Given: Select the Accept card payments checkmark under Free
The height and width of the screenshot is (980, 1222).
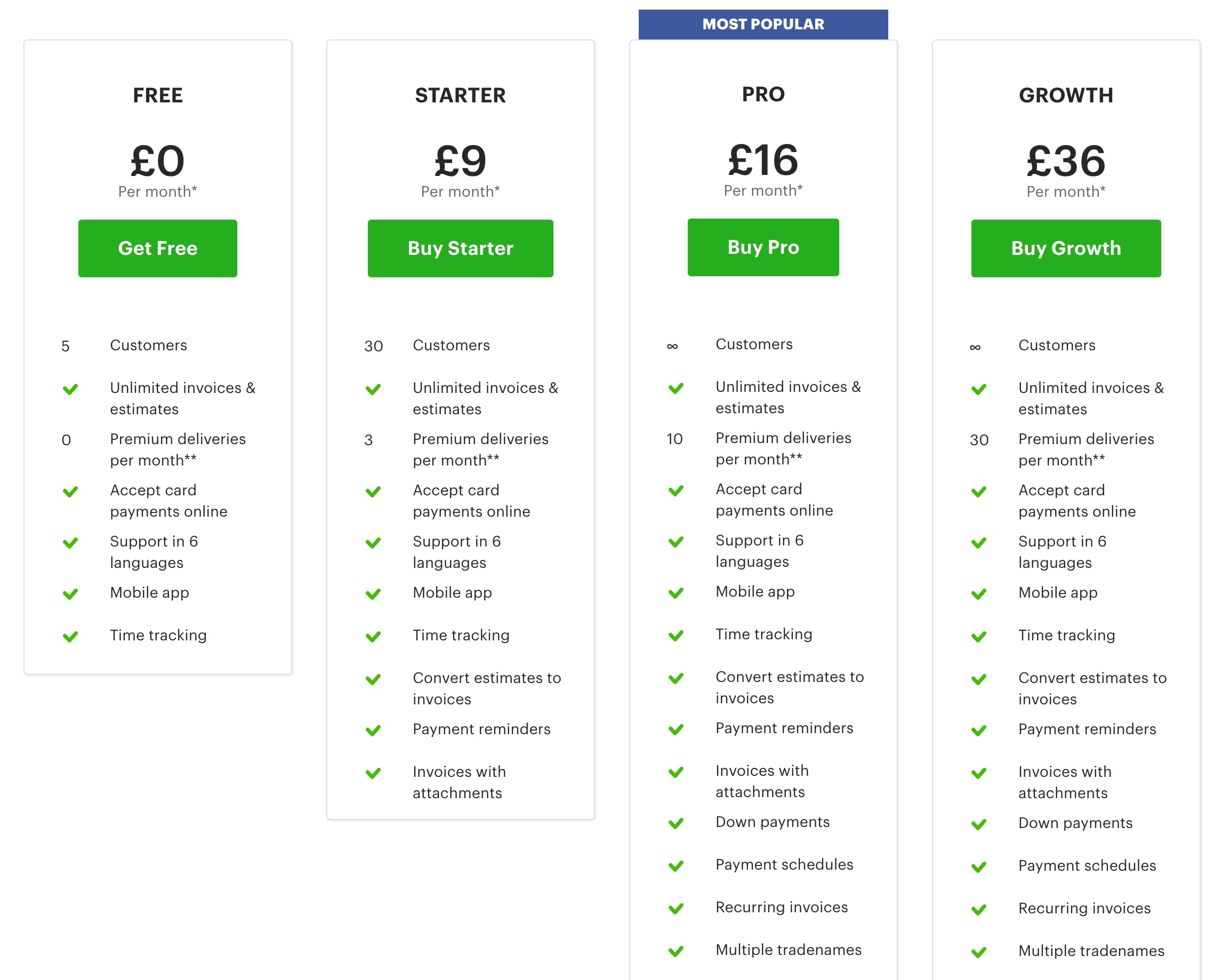Looking at the screenshot, I should (x=71, y=492).
